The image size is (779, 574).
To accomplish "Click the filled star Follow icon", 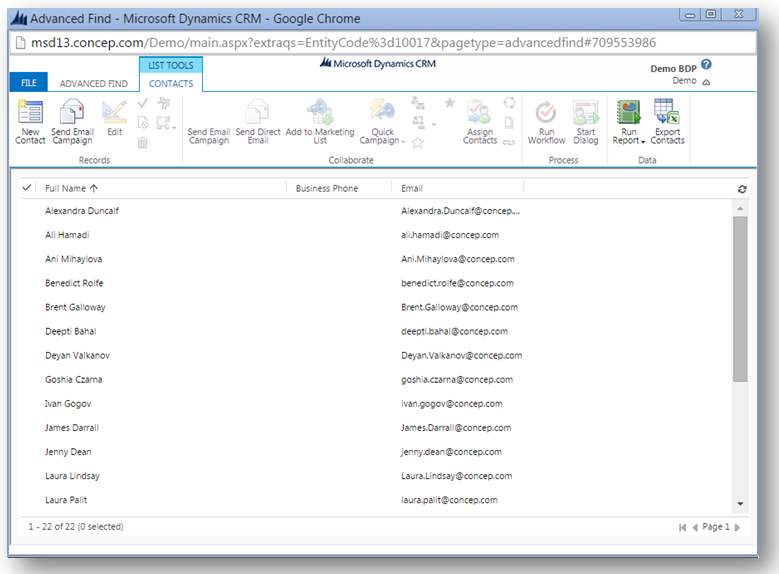I will [450, 103].
